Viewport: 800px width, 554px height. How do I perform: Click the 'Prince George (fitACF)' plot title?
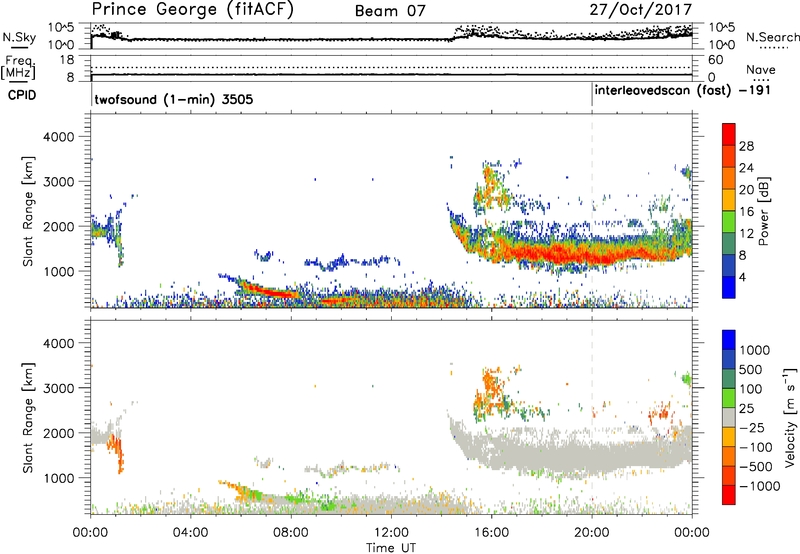[x=193, y=10]
